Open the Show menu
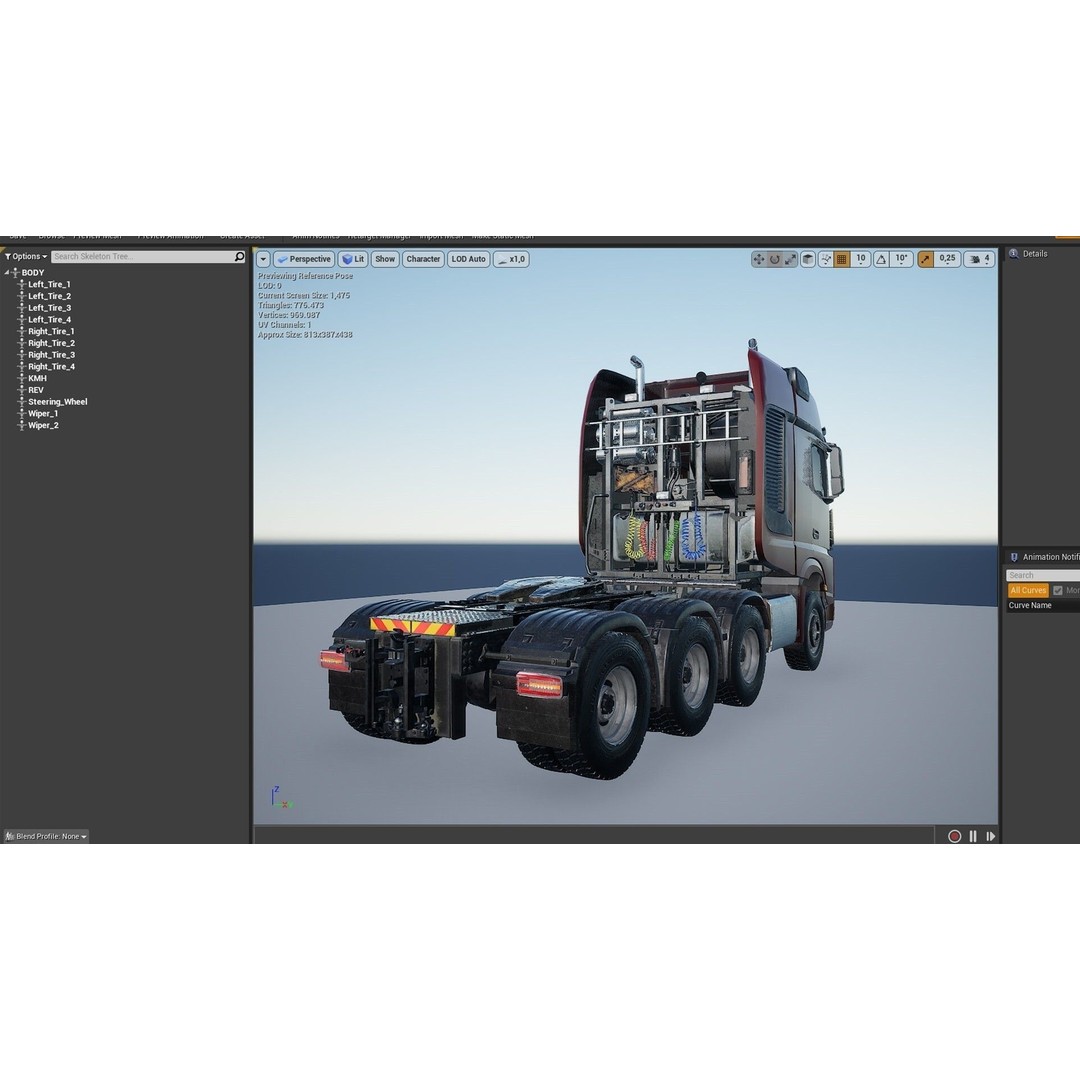 point(385,259)
